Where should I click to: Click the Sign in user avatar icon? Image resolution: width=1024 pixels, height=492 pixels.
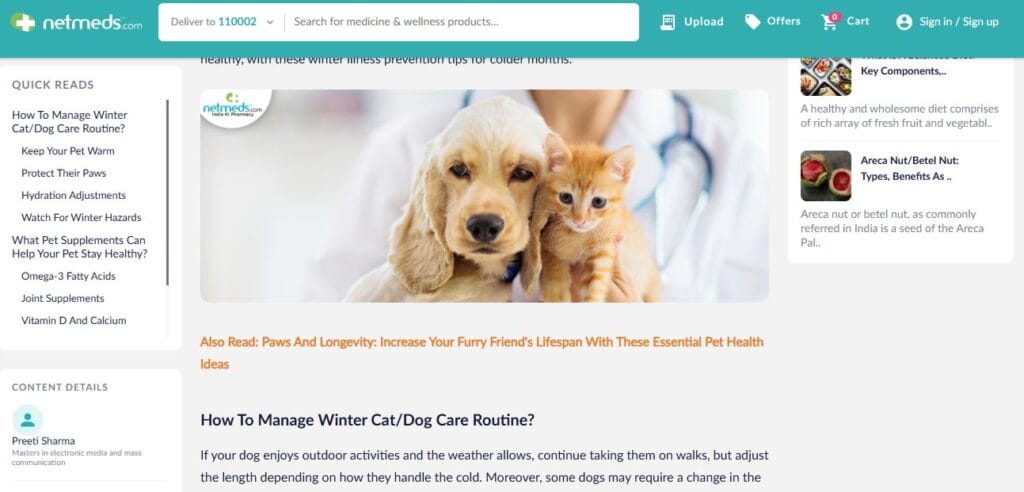pos(904,22)
